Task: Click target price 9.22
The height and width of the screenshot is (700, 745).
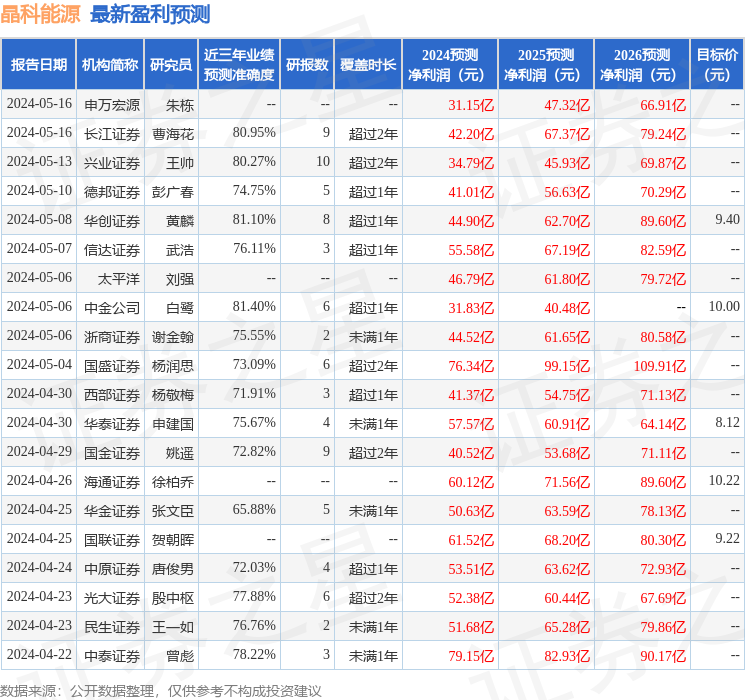Action: point(727,538)
